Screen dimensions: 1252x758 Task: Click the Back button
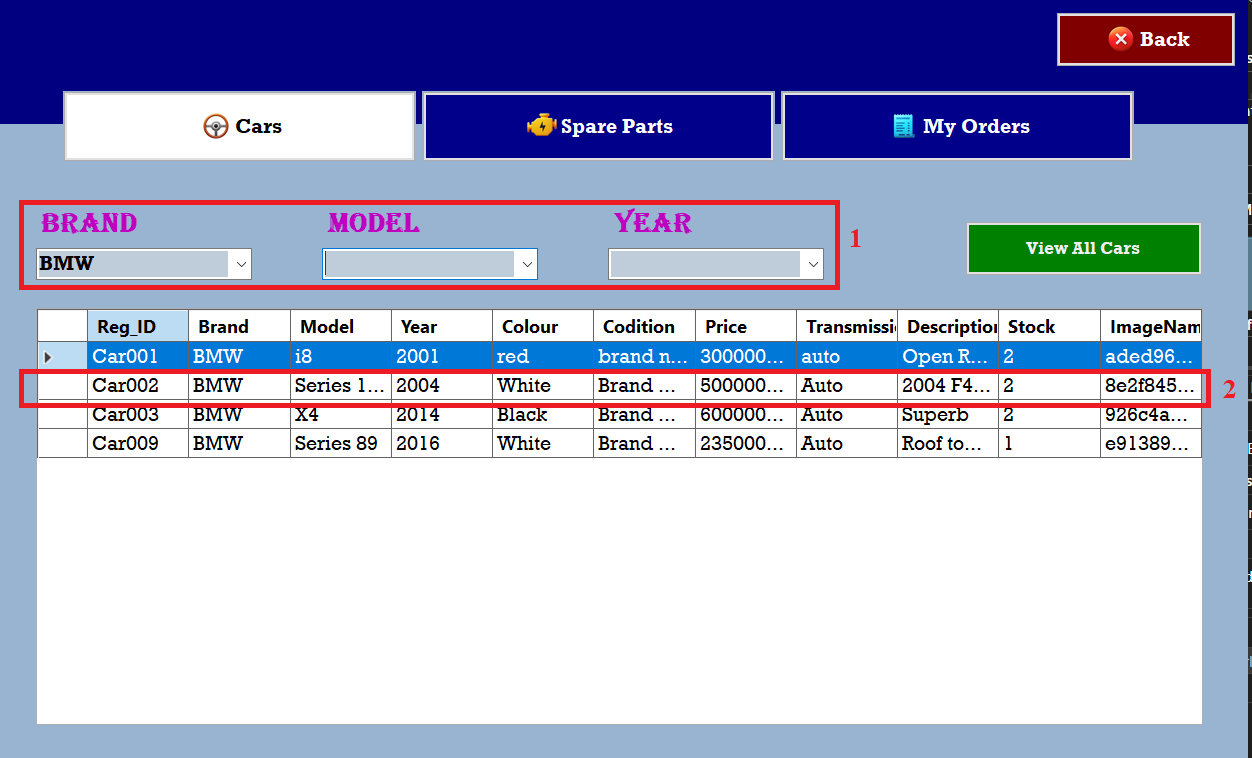click(x=1146, y=40)
